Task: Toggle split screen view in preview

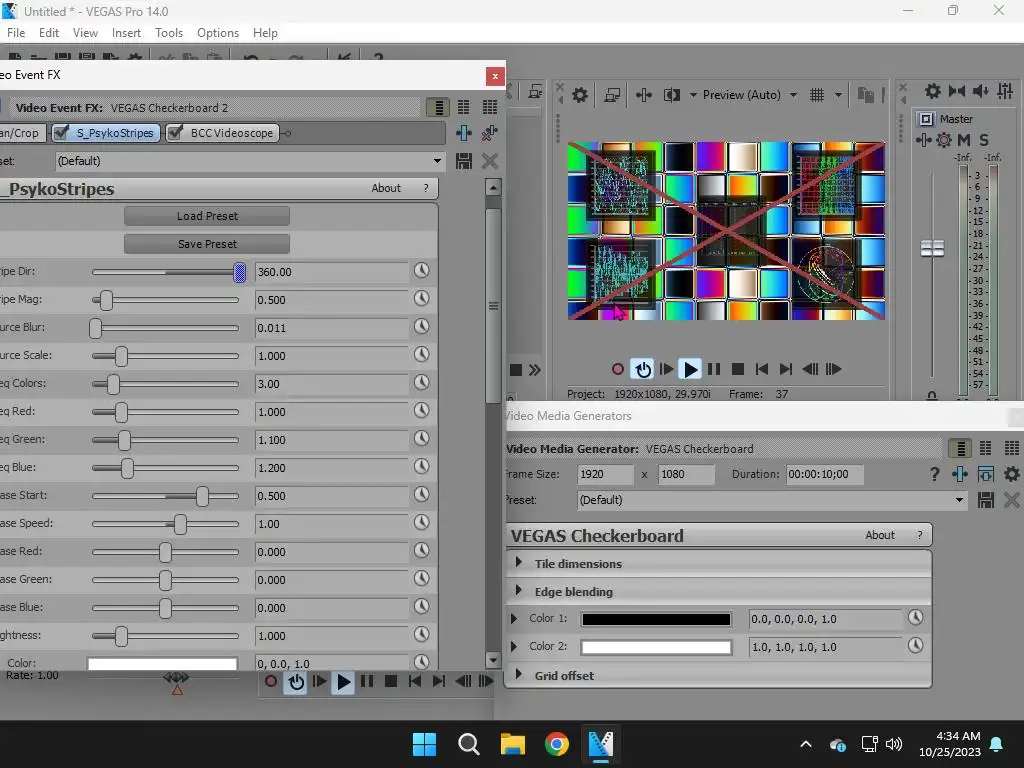Action: click(671, 95)
